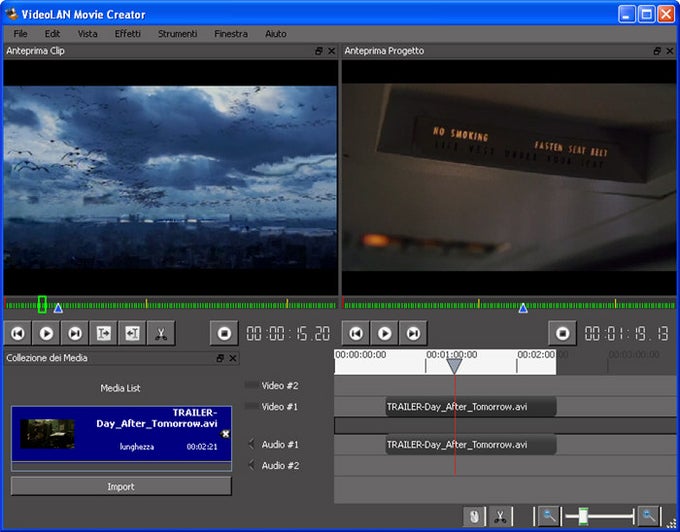The image size is (680, 532).
Task: Stop the project preview playback
Action: click(562, 333)
